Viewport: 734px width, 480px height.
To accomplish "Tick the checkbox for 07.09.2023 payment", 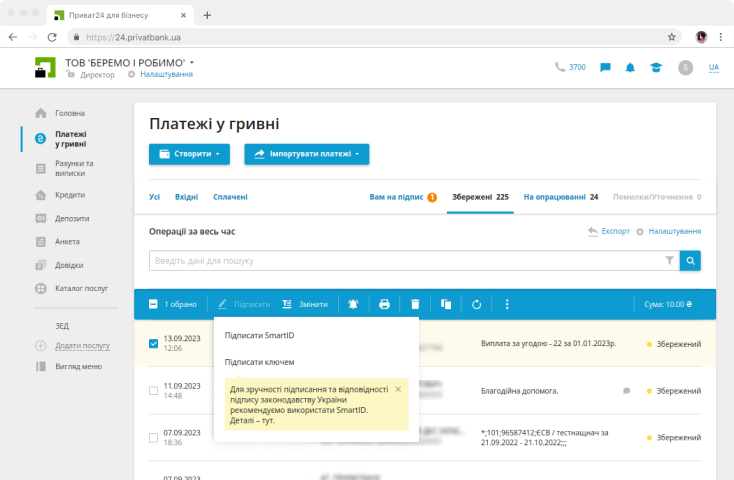I will 153,438.
